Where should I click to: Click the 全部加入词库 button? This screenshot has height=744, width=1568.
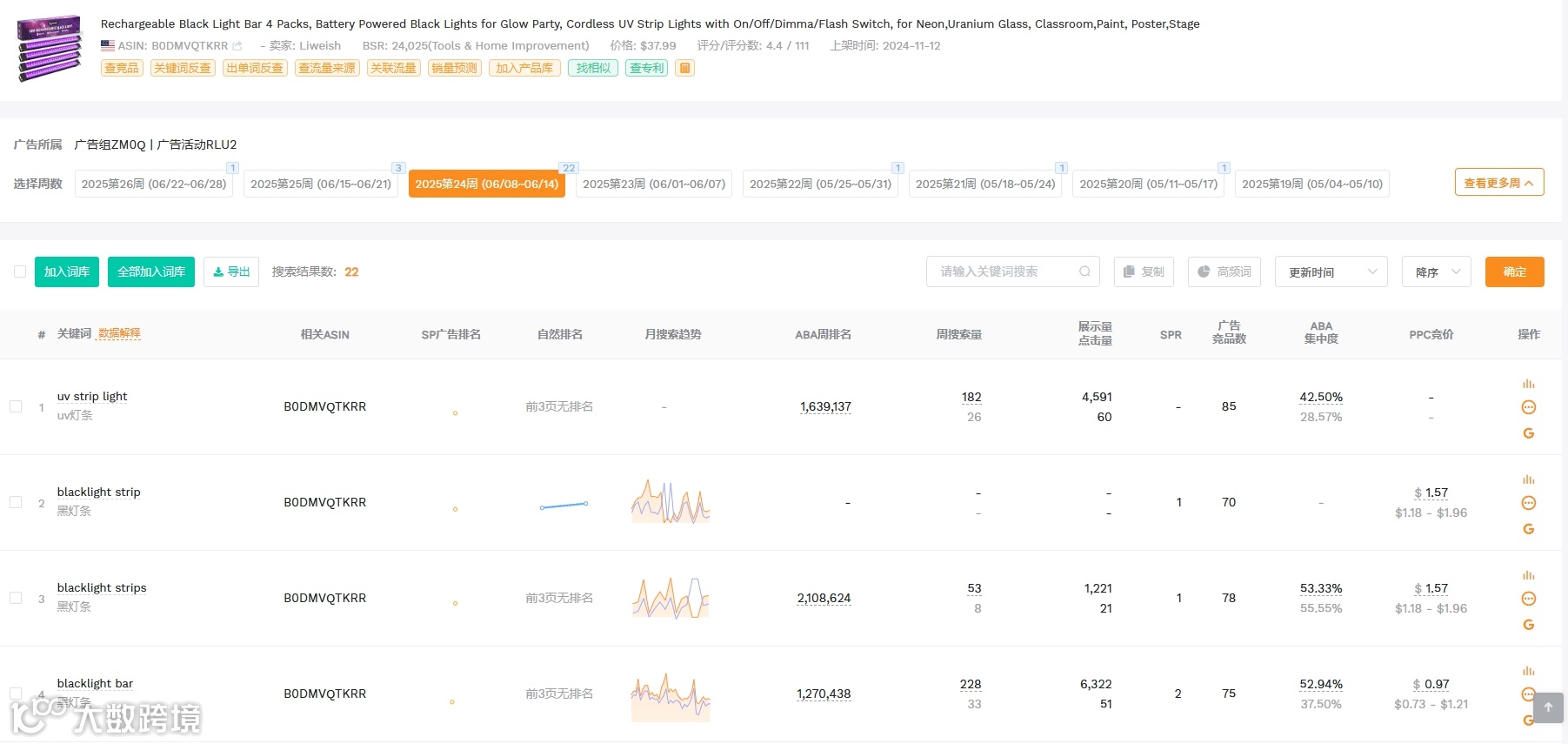click(151, 271)
